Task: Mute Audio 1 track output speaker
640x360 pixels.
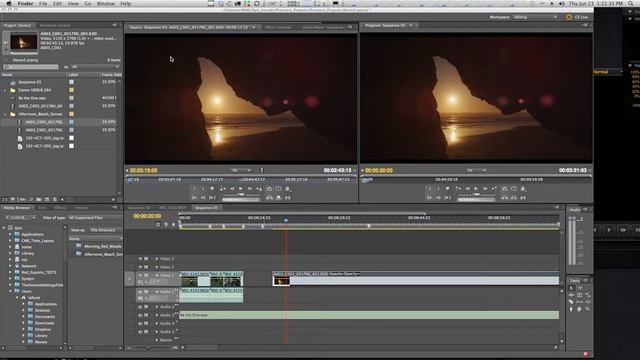Action: pos(140,292)
